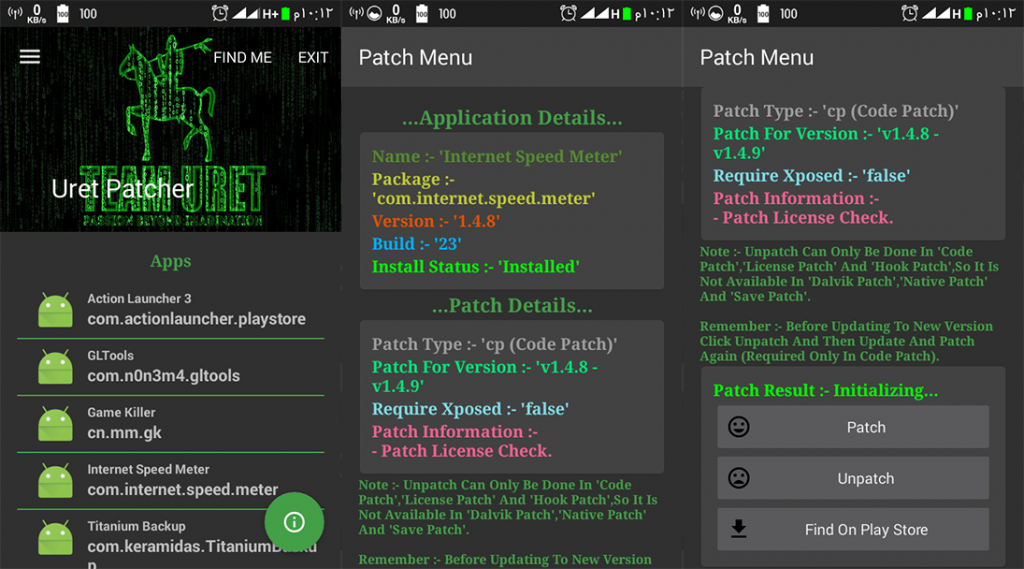Open com.actionlauncher.playstore entry

170,310
